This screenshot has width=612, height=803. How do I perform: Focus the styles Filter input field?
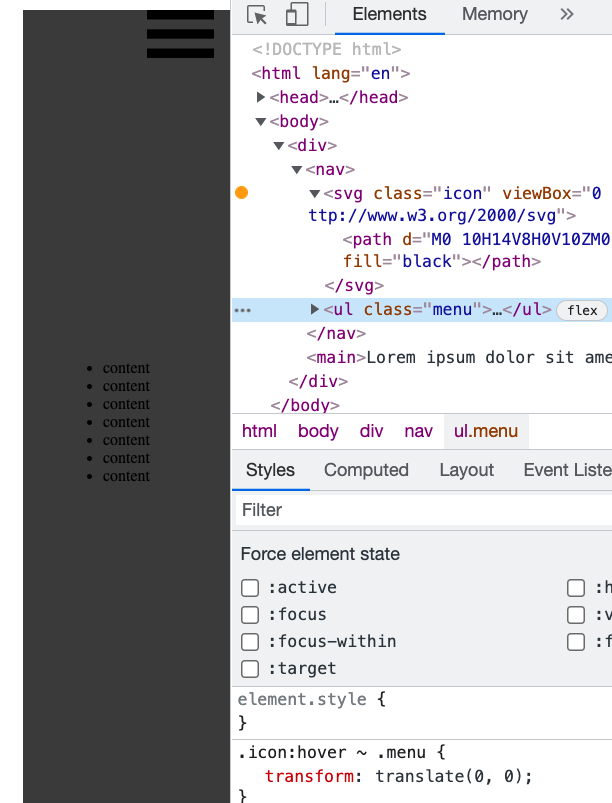tap(424, 510)
